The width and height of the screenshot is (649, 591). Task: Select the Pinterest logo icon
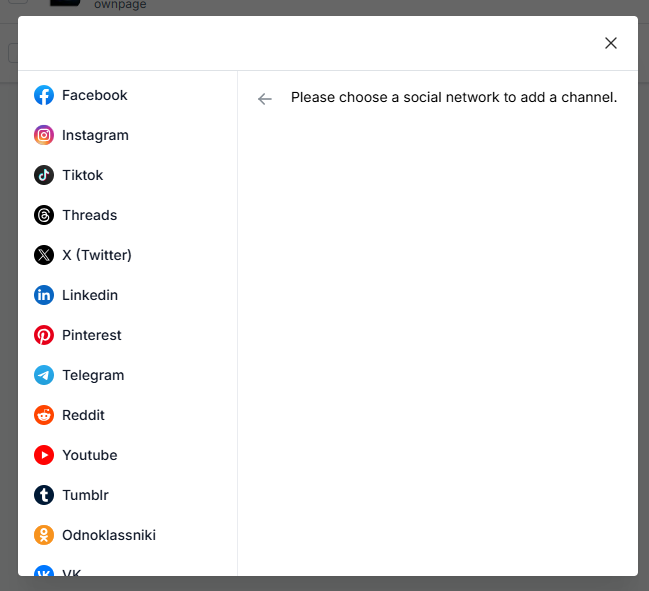point(44,335)
